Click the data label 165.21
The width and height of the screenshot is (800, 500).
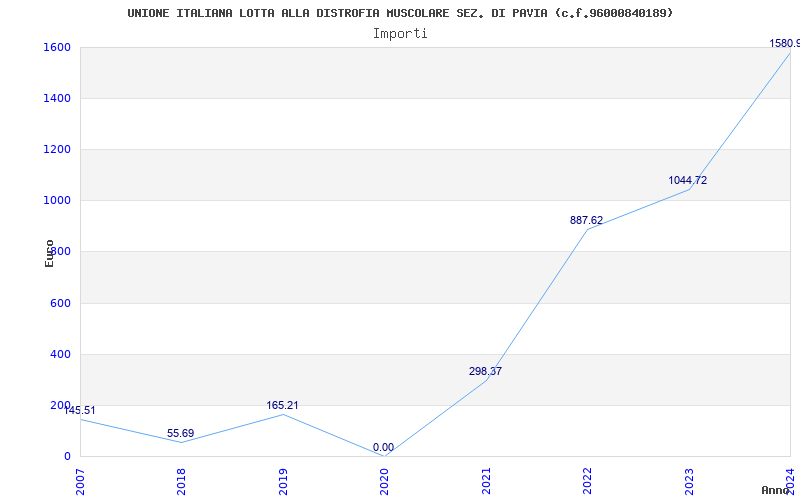pos(282,406)
